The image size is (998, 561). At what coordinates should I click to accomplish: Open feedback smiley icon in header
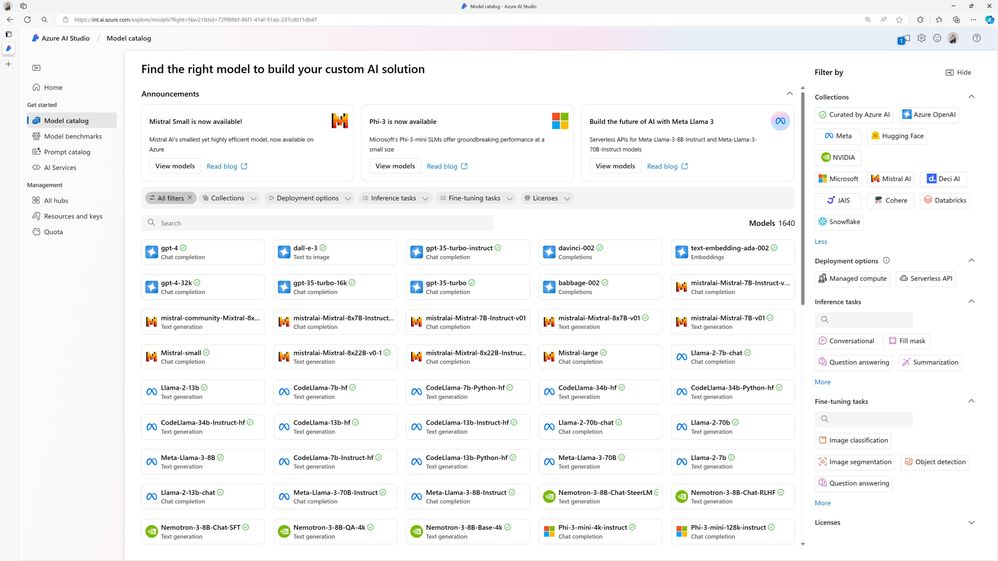click(x=937, y=38)
